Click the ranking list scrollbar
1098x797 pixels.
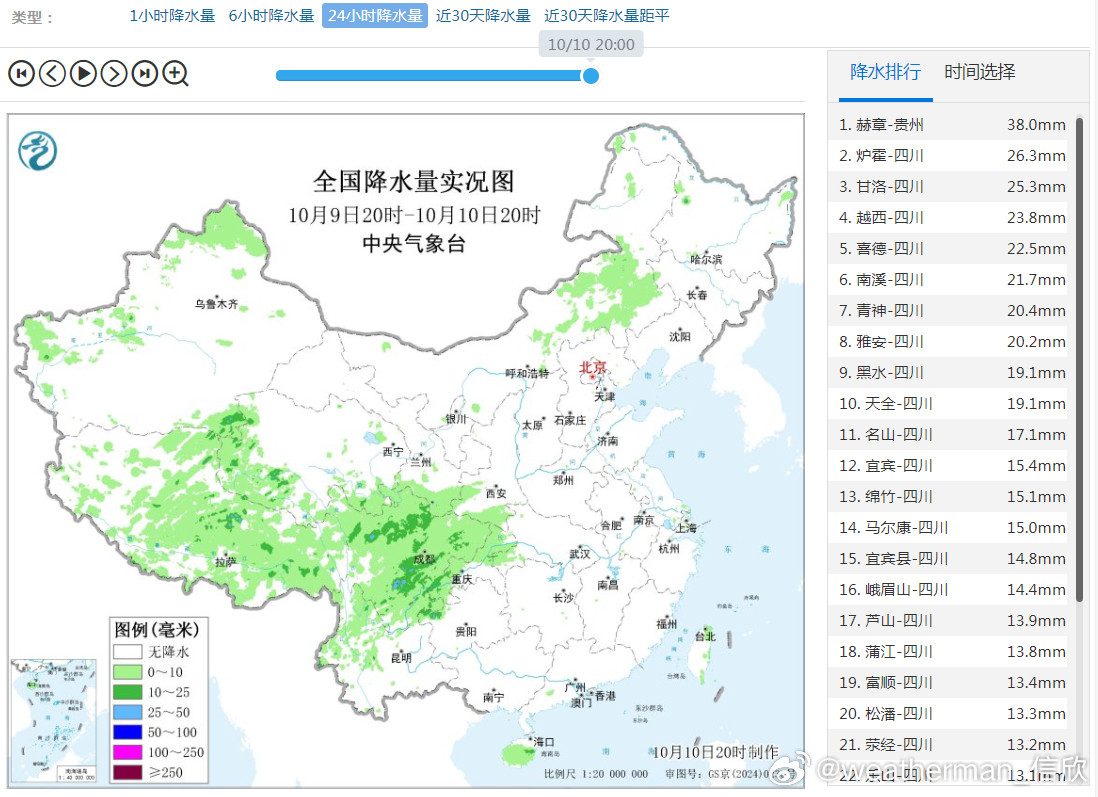(1079, 359)
